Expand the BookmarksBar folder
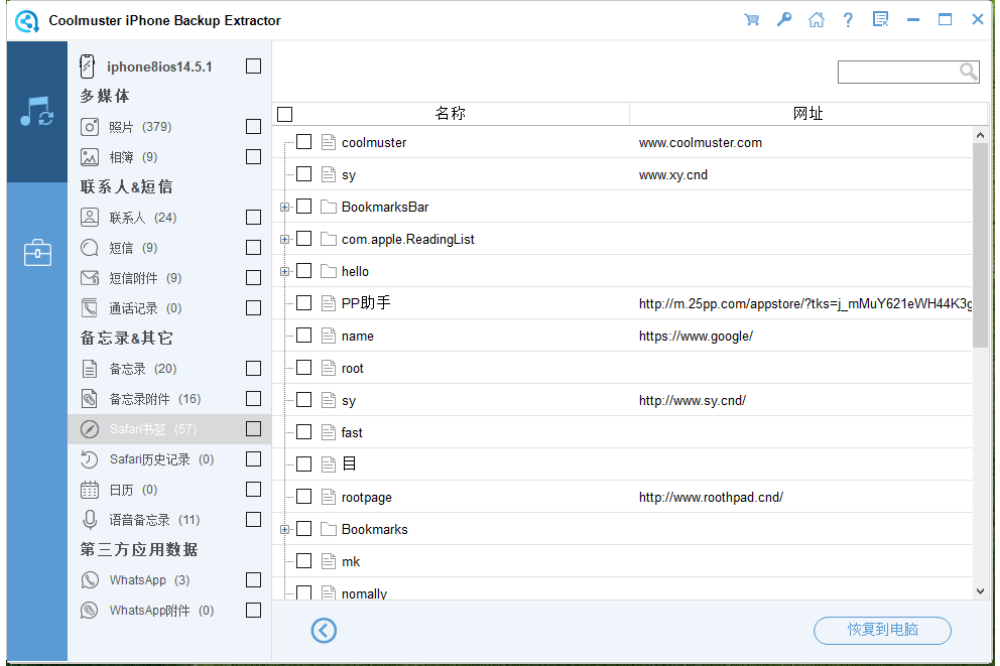 click(285, 207)
